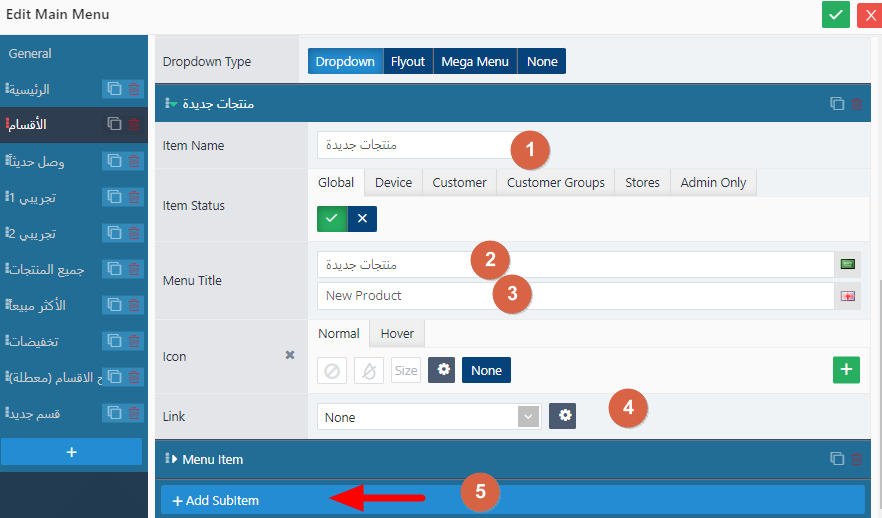This screenshot has height=518, width=882.
Task: Switch to Customer Groups tab
Action: 556,183
